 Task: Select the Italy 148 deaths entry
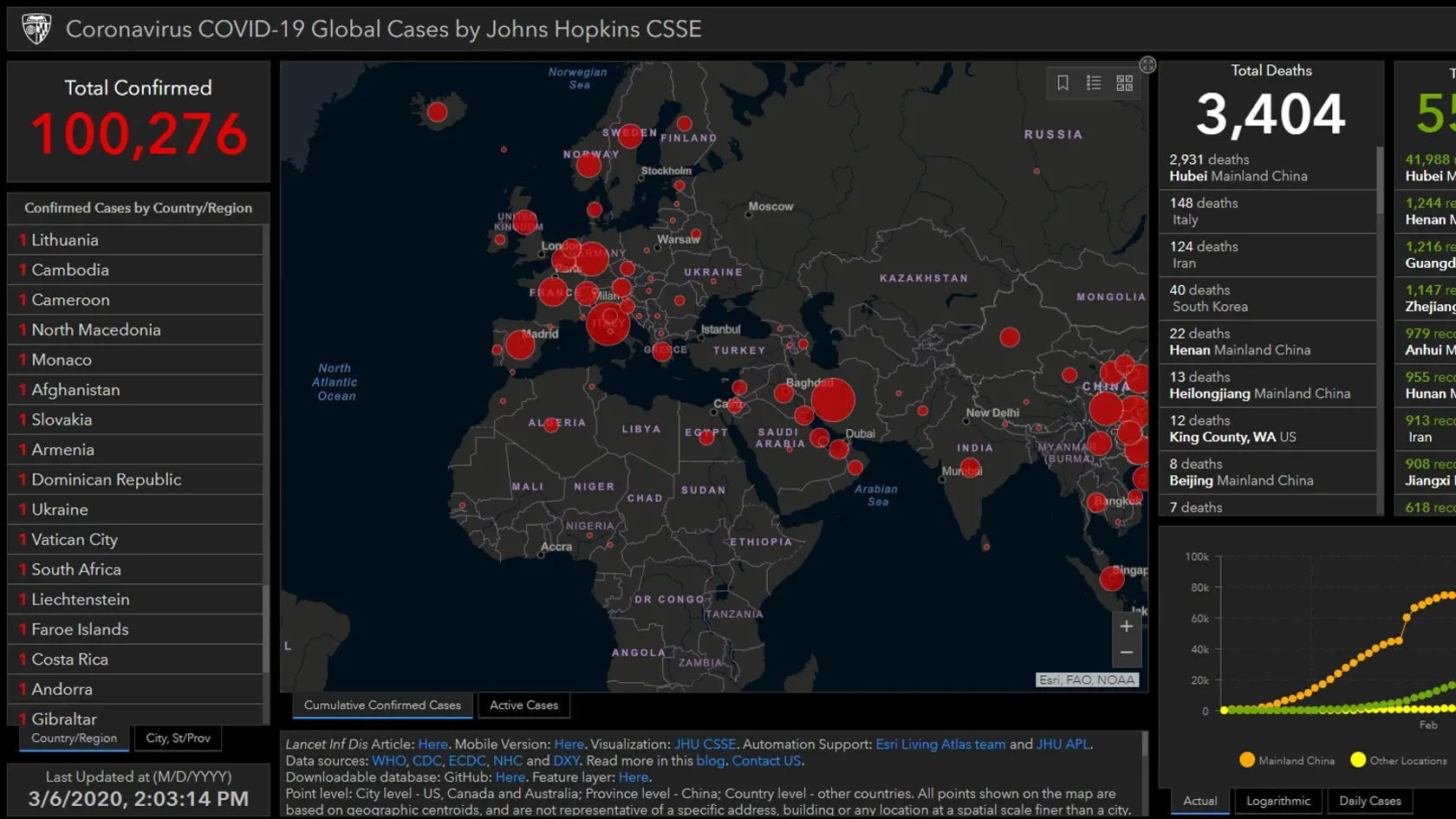[x=1267, y=211]
